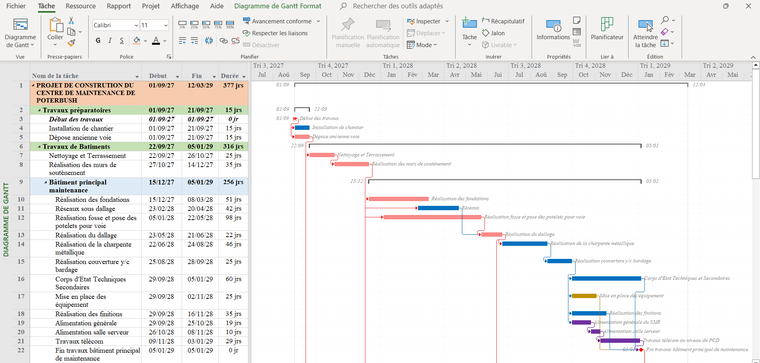
Task: Switch to the Projet tab
Action: click(151, 6)
